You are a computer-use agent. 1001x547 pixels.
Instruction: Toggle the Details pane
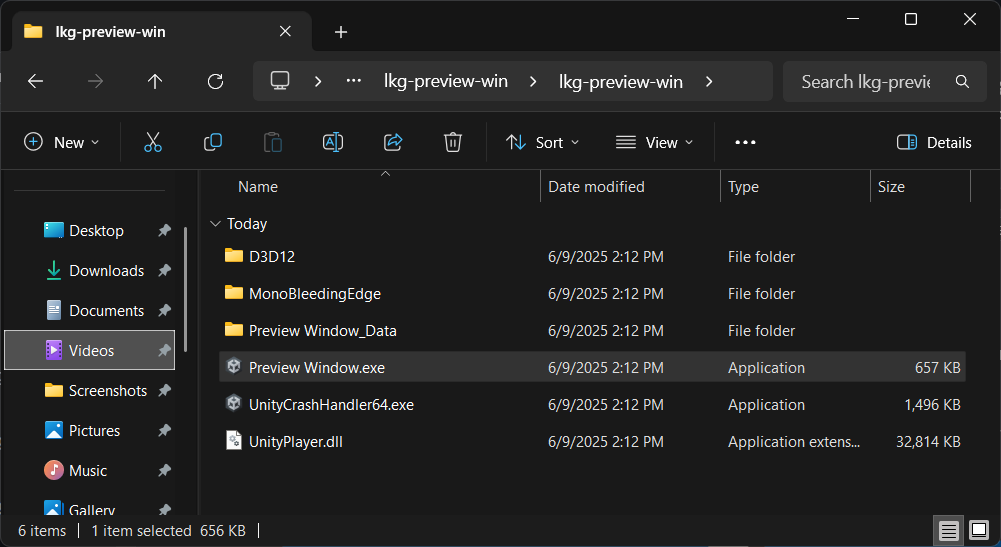[934, 142]
